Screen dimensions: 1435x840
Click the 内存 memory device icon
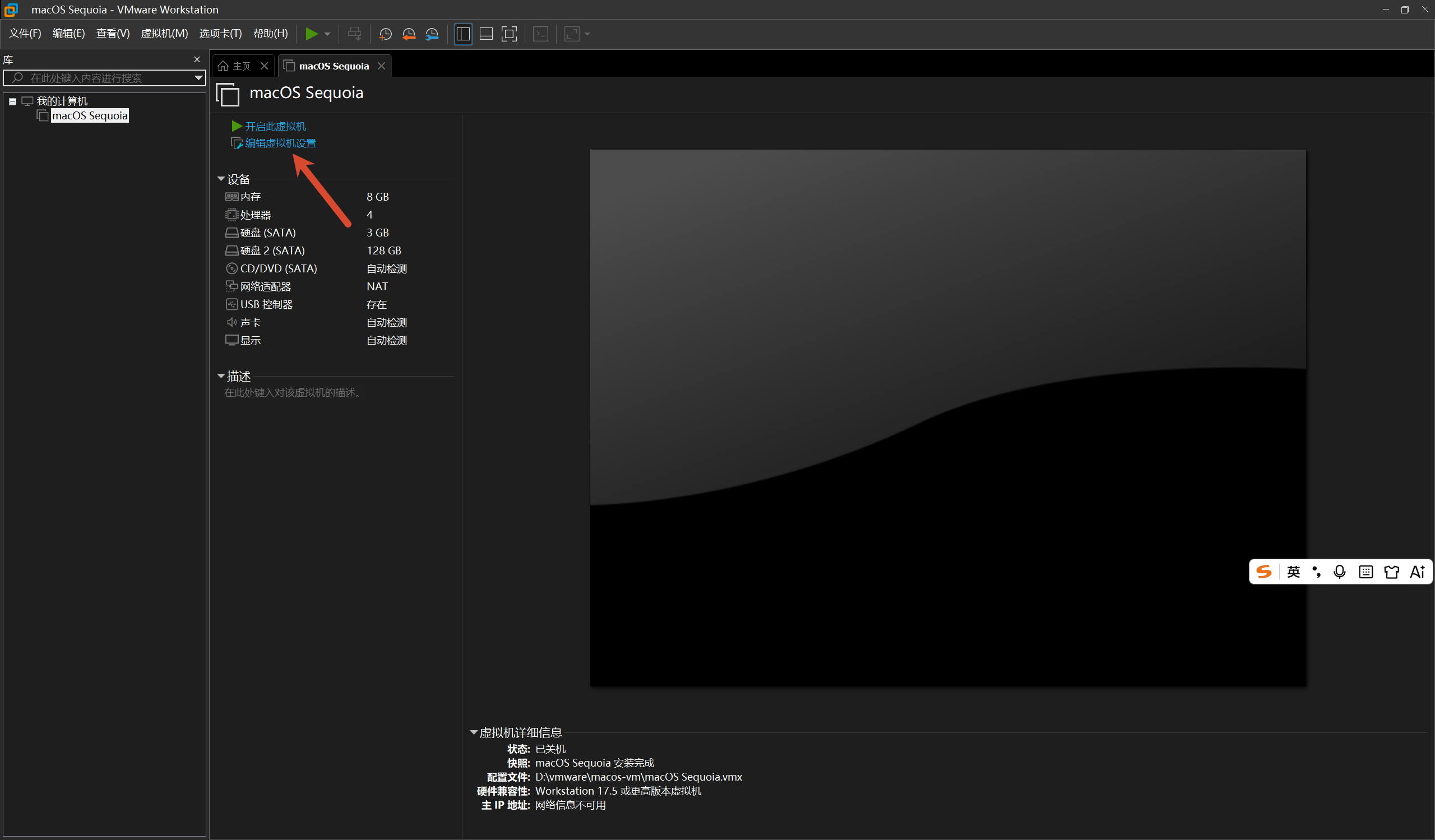(x=232, y=197)
